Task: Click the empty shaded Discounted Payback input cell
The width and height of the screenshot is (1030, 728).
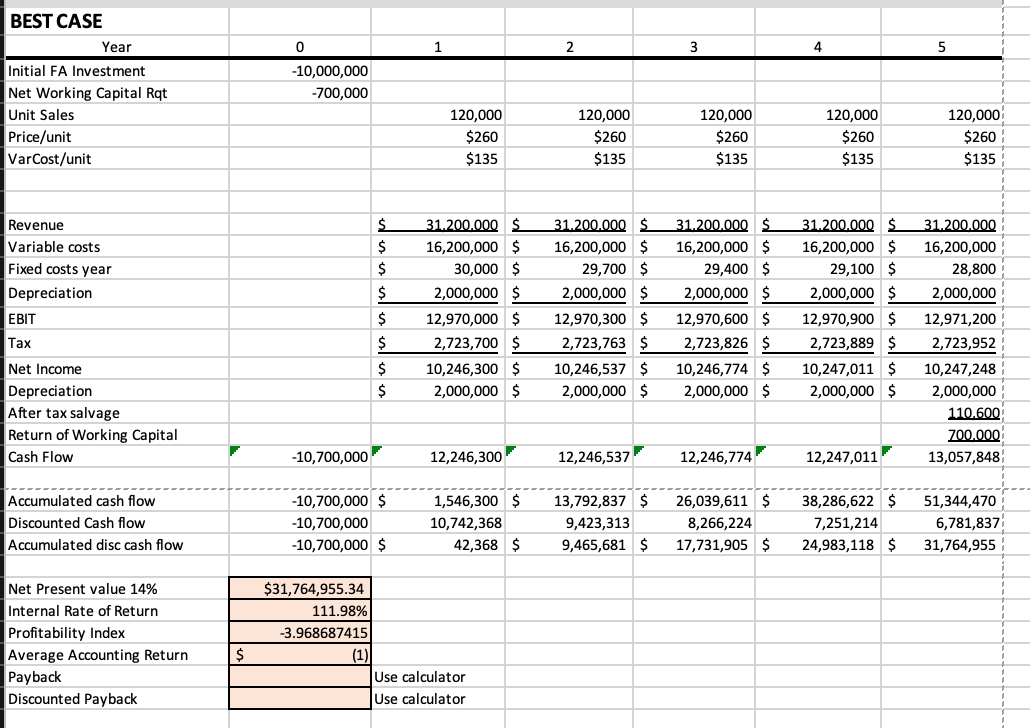Action: [300, 699]
